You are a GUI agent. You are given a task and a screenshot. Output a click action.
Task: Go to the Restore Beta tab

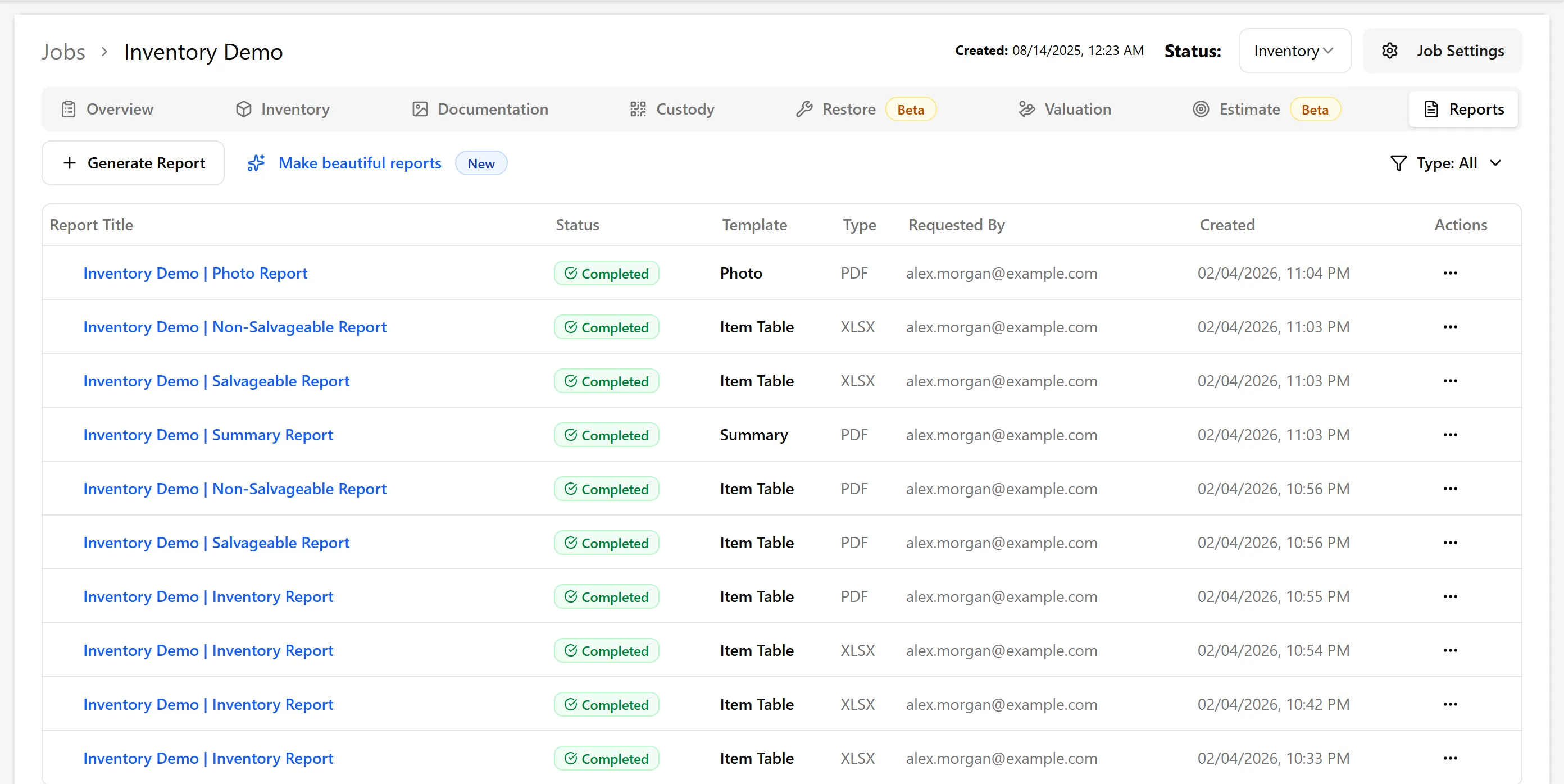[866, 109]
